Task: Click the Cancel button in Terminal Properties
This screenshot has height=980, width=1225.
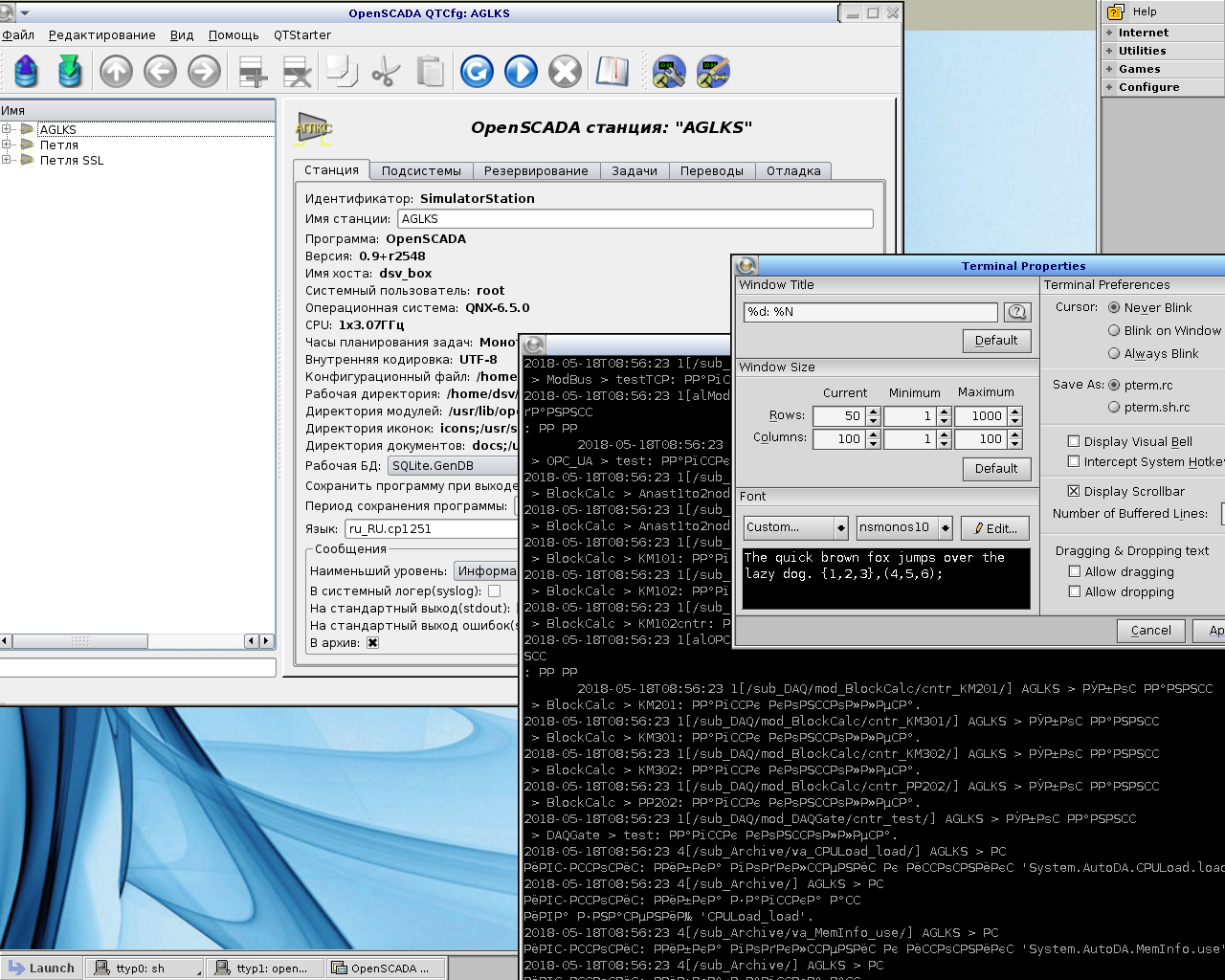Action: tap(1150, 631)
